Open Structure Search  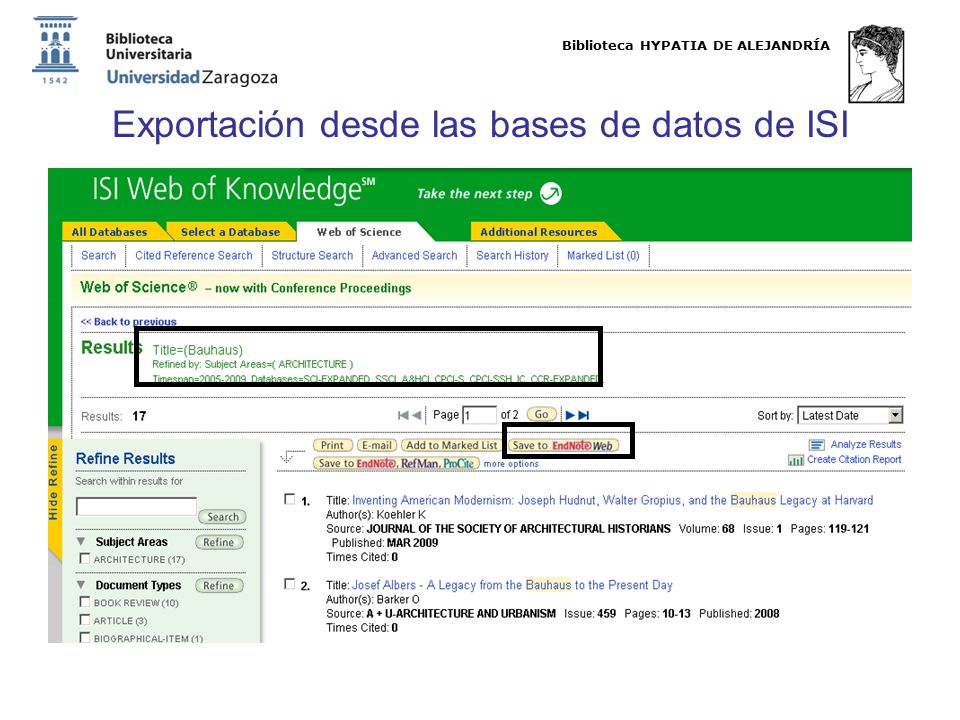pyautogui.click(x=312, y=255)
